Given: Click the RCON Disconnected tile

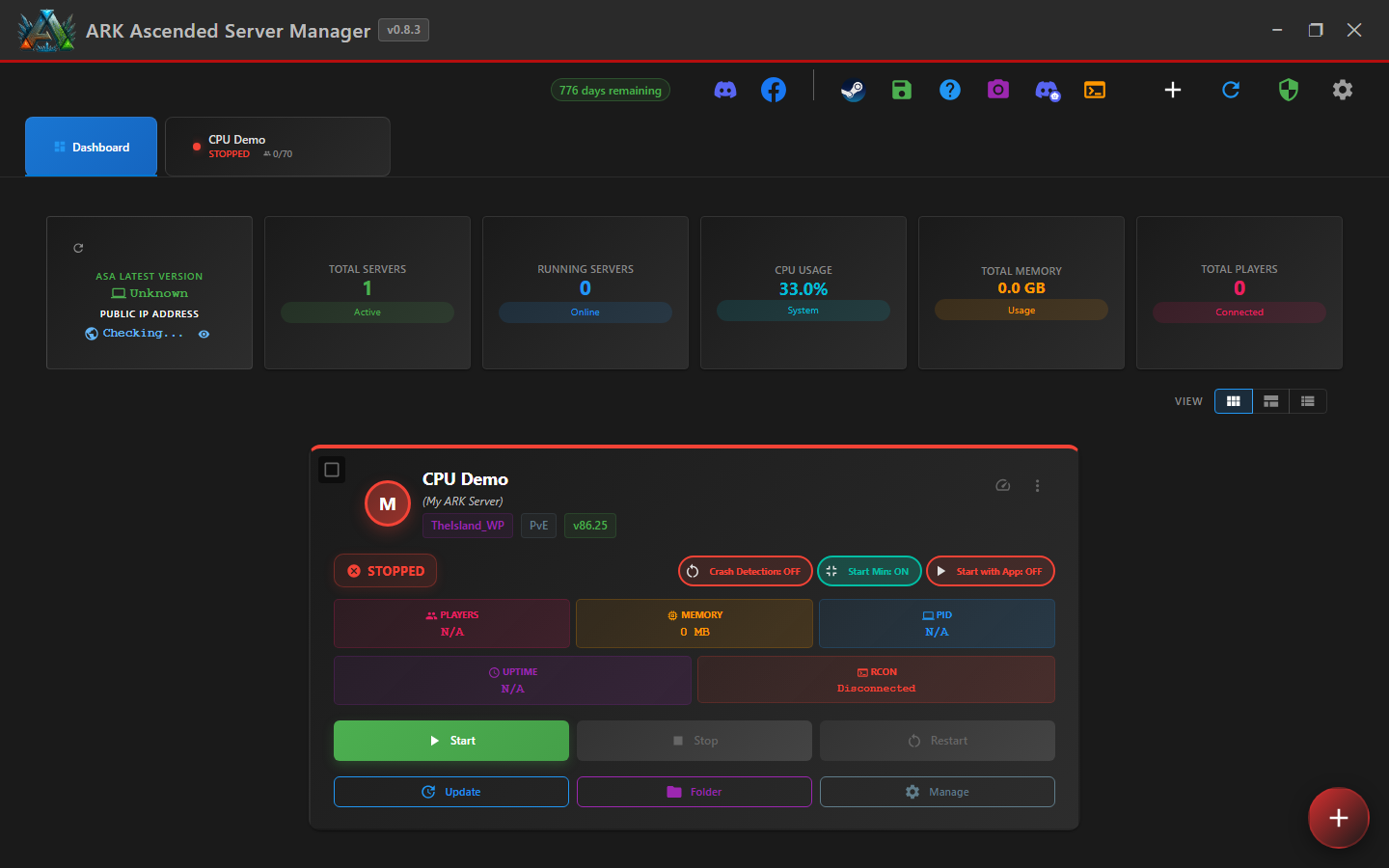Looking at the screenshot, I should click(876, 680).
